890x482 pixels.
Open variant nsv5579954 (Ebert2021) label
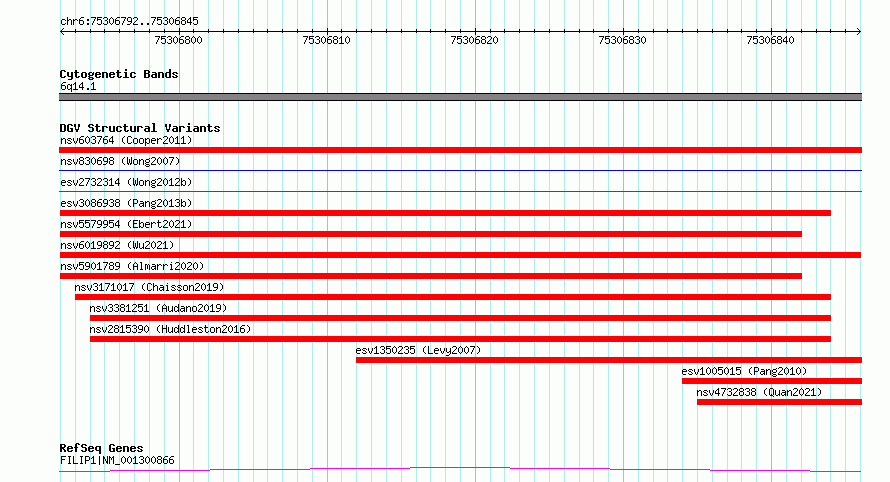126,224
